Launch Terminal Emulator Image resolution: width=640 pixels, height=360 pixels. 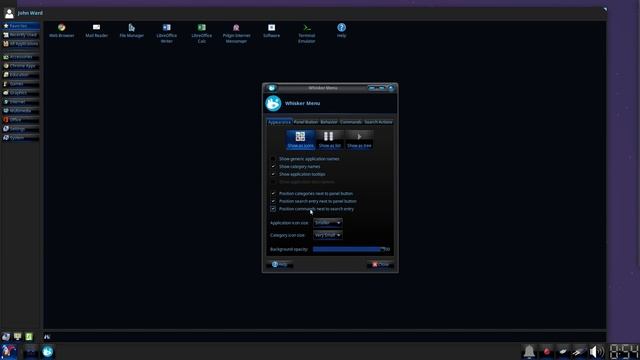[x=307, y=33]
